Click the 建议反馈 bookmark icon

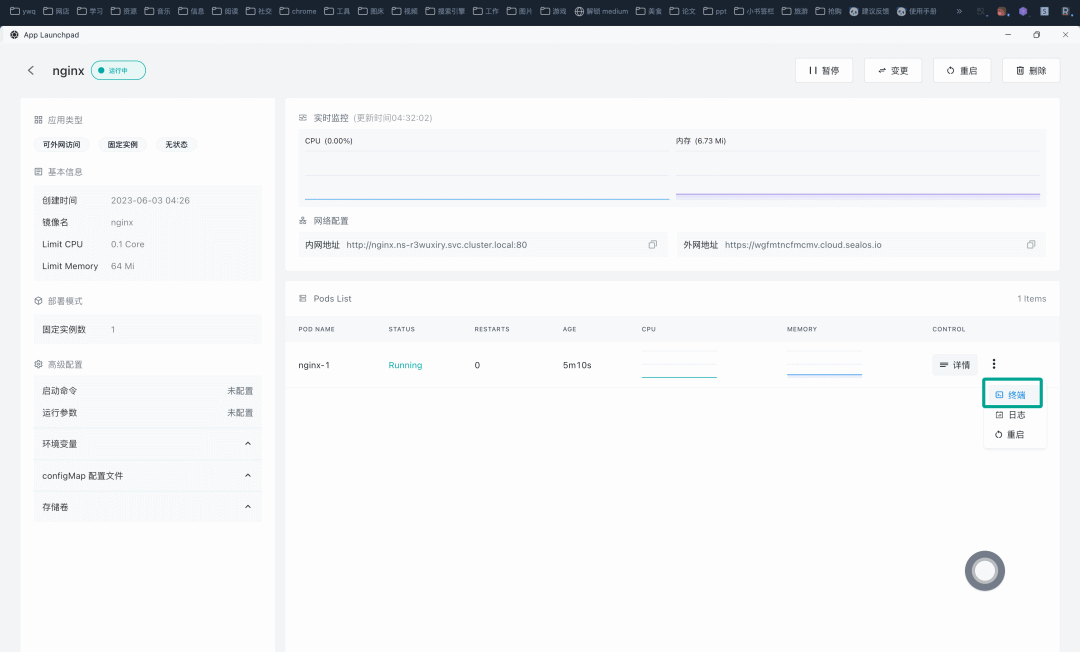(x=853, y=11)
